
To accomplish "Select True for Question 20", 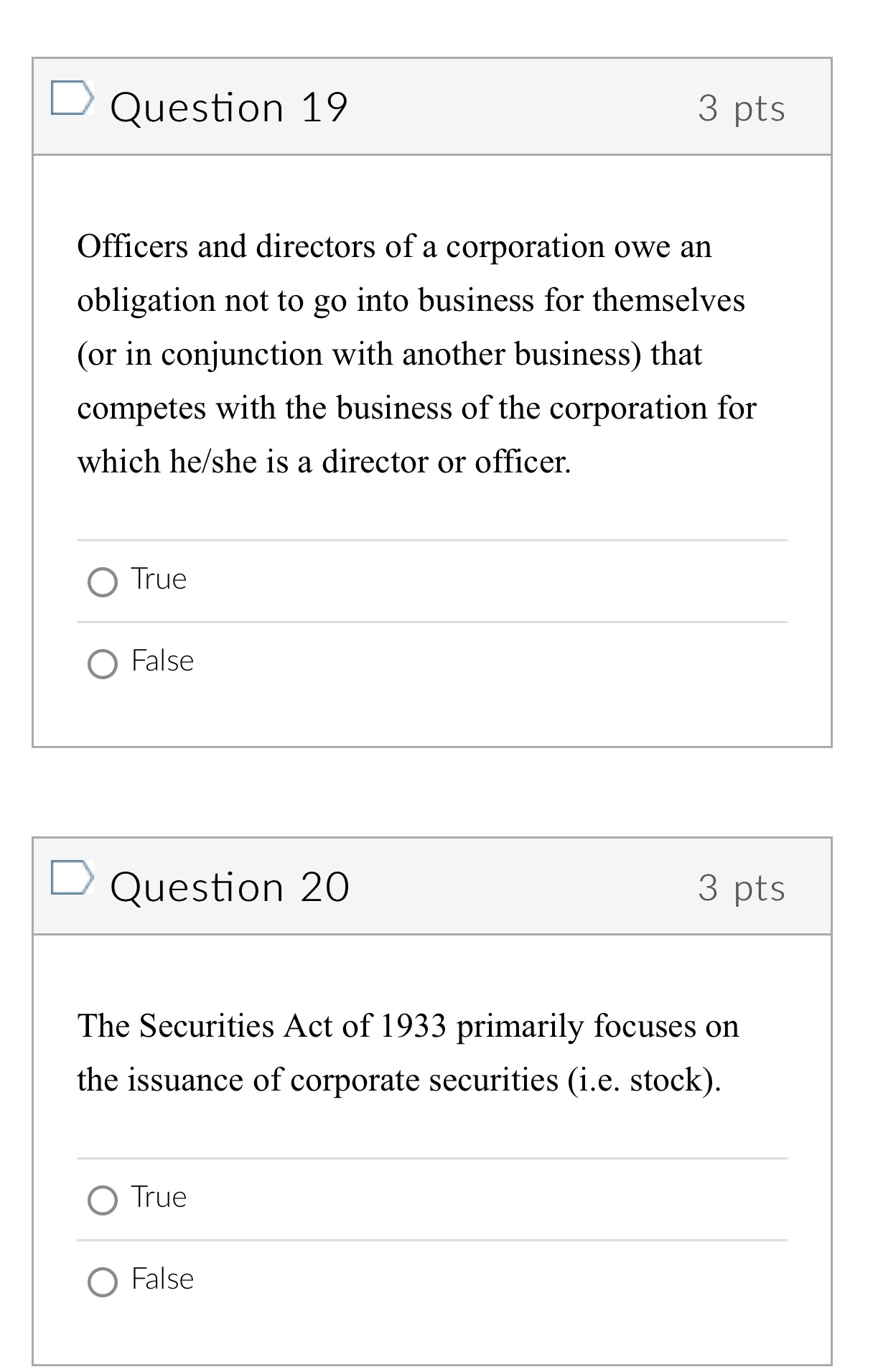I will point(103,1198).
